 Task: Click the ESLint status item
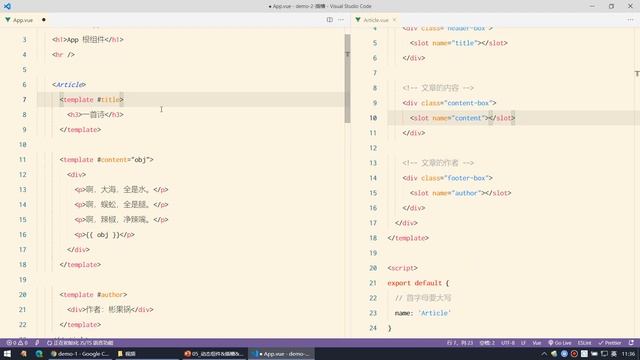(584, 343)
